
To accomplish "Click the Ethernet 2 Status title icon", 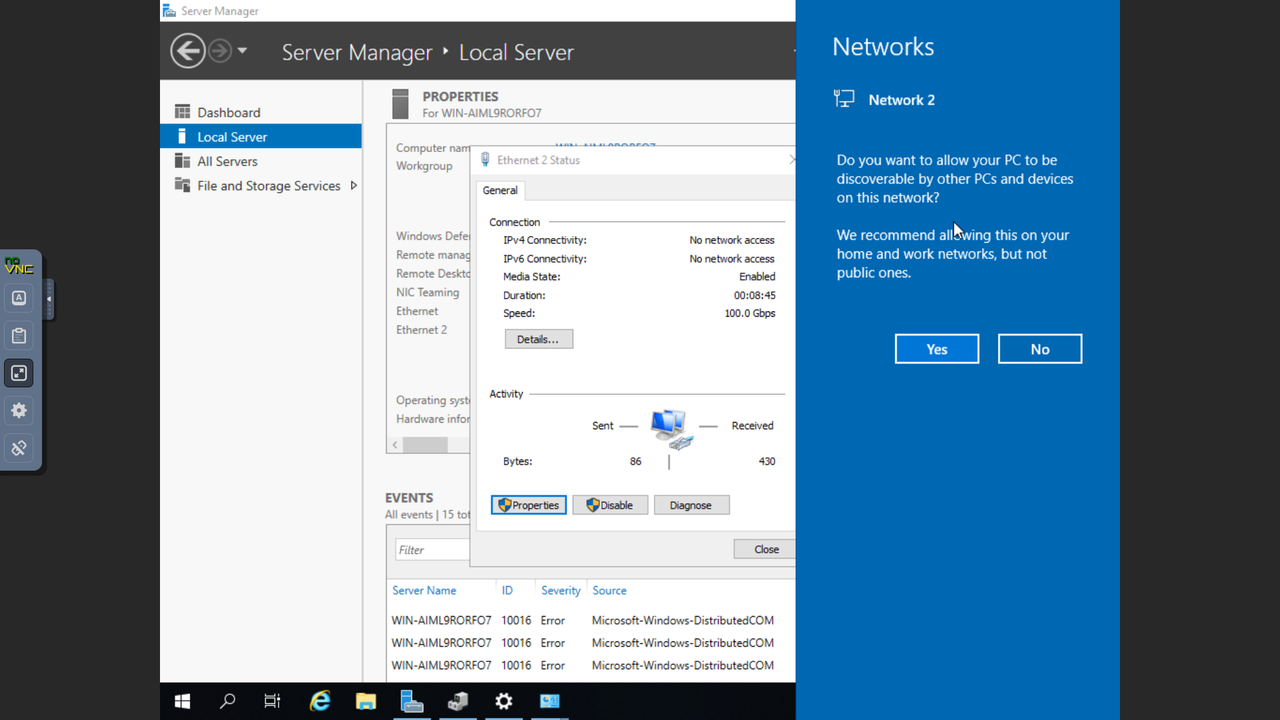I will tap(485, 160).
